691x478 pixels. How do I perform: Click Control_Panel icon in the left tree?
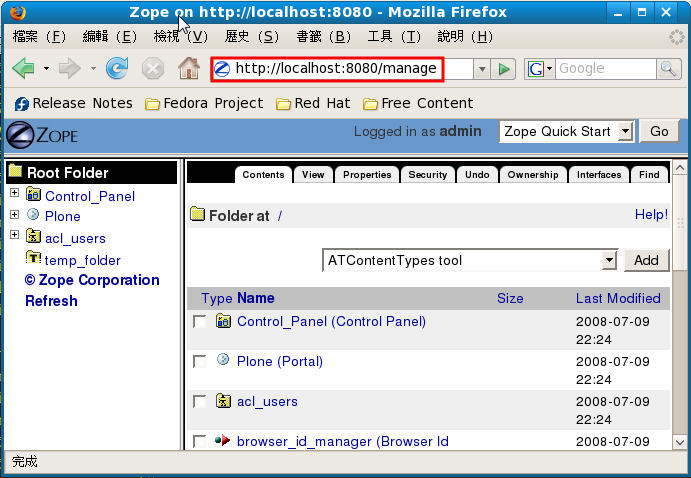33,194
